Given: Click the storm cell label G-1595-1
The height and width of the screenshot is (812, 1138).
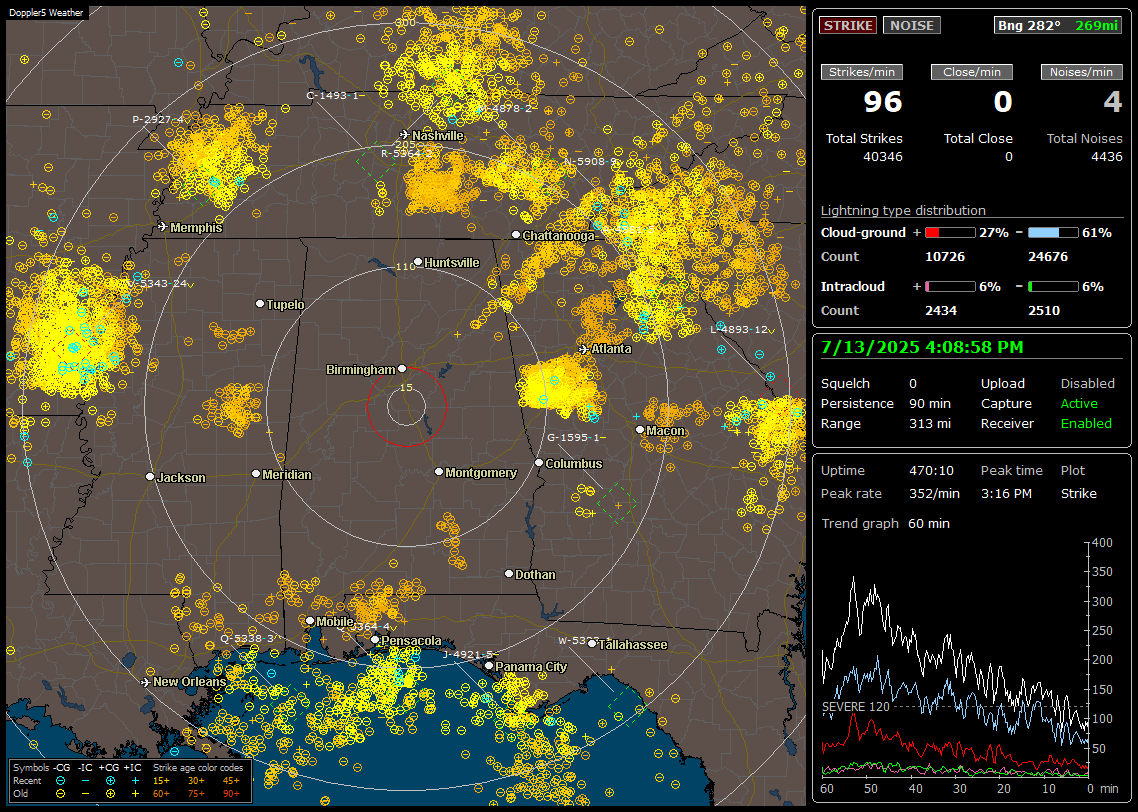Looking at the screenshot, I should (x=573, y=437).
